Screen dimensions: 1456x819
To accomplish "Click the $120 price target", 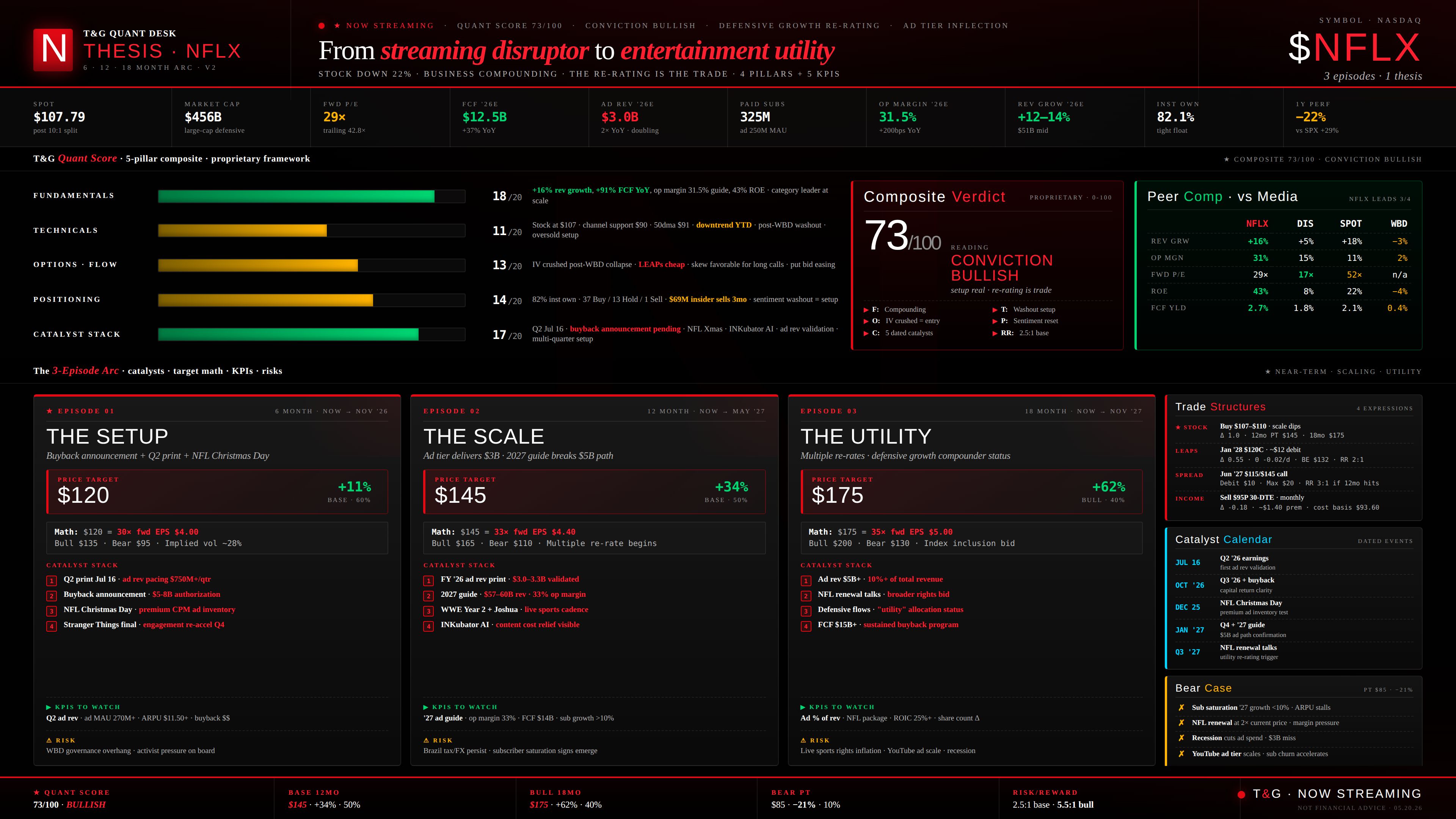I will pos(83,495).
